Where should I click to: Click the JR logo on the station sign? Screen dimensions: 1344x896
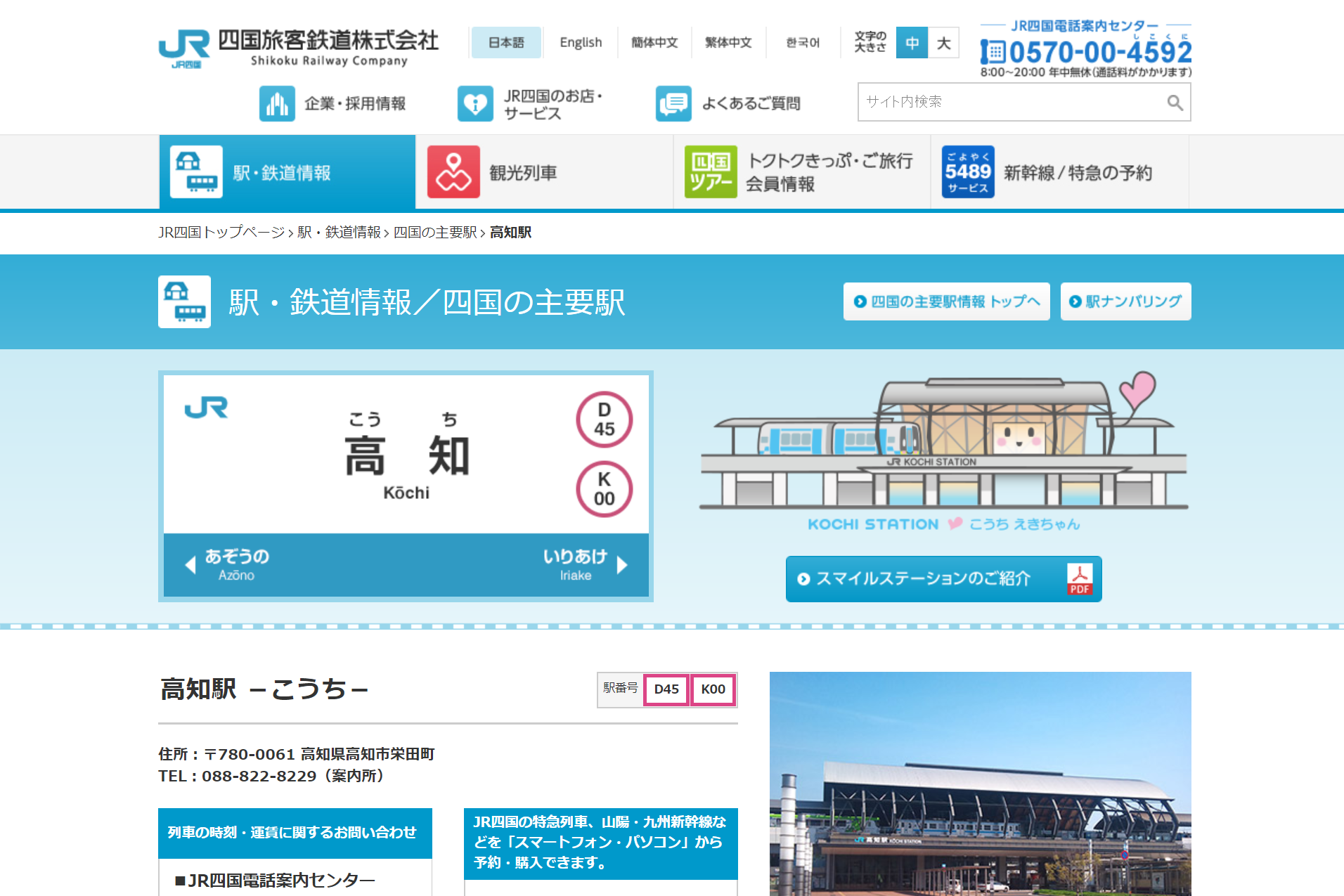pyautogui.click(x=206, y=408)
